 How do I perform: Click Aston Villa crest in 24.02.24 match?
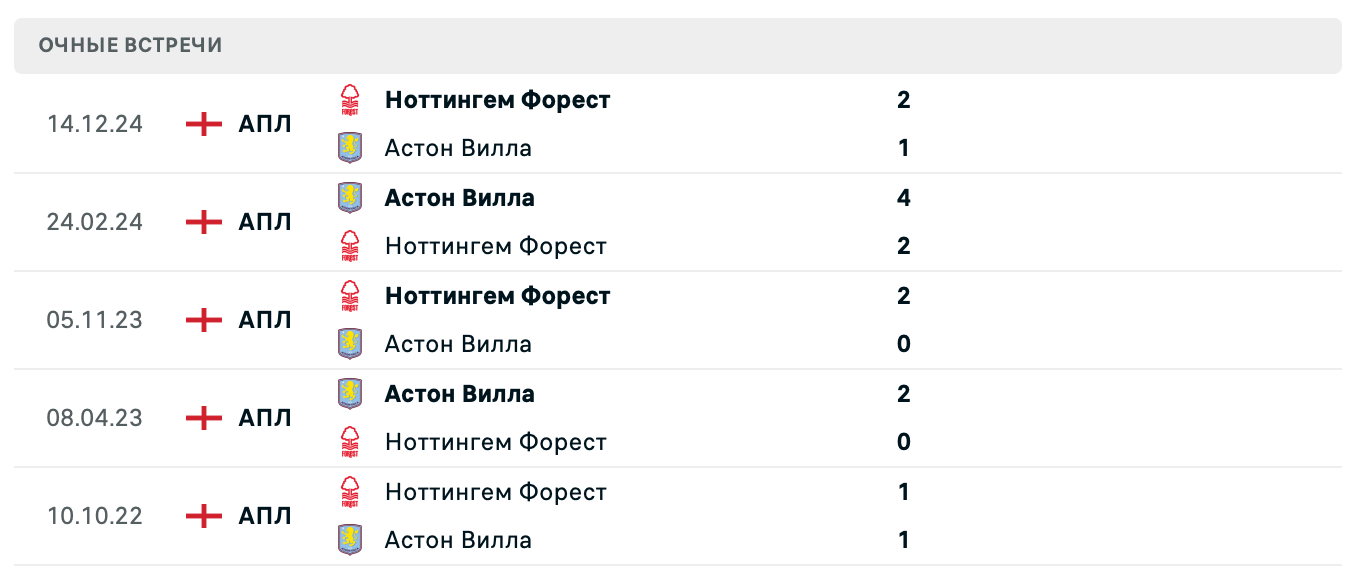point(349,198)
